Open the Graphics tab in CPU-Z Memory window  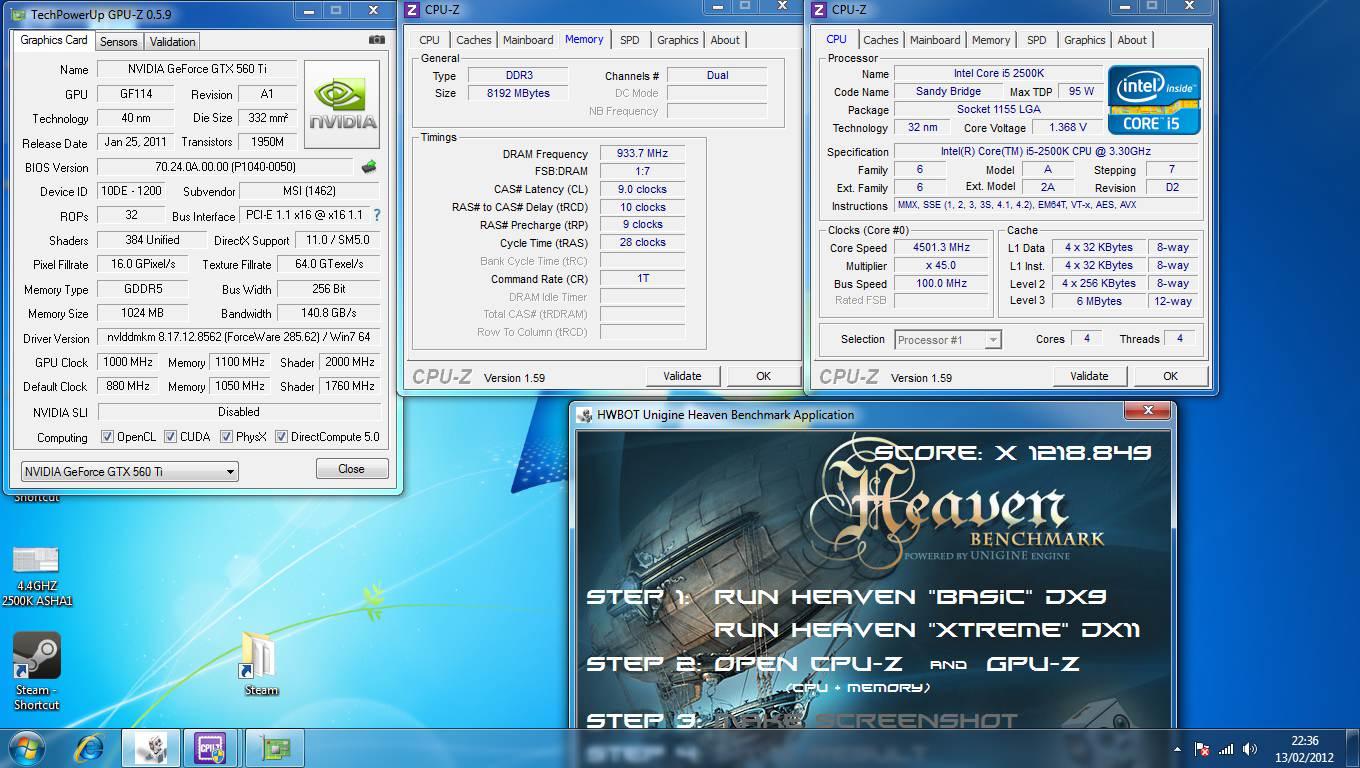point(677,40)
